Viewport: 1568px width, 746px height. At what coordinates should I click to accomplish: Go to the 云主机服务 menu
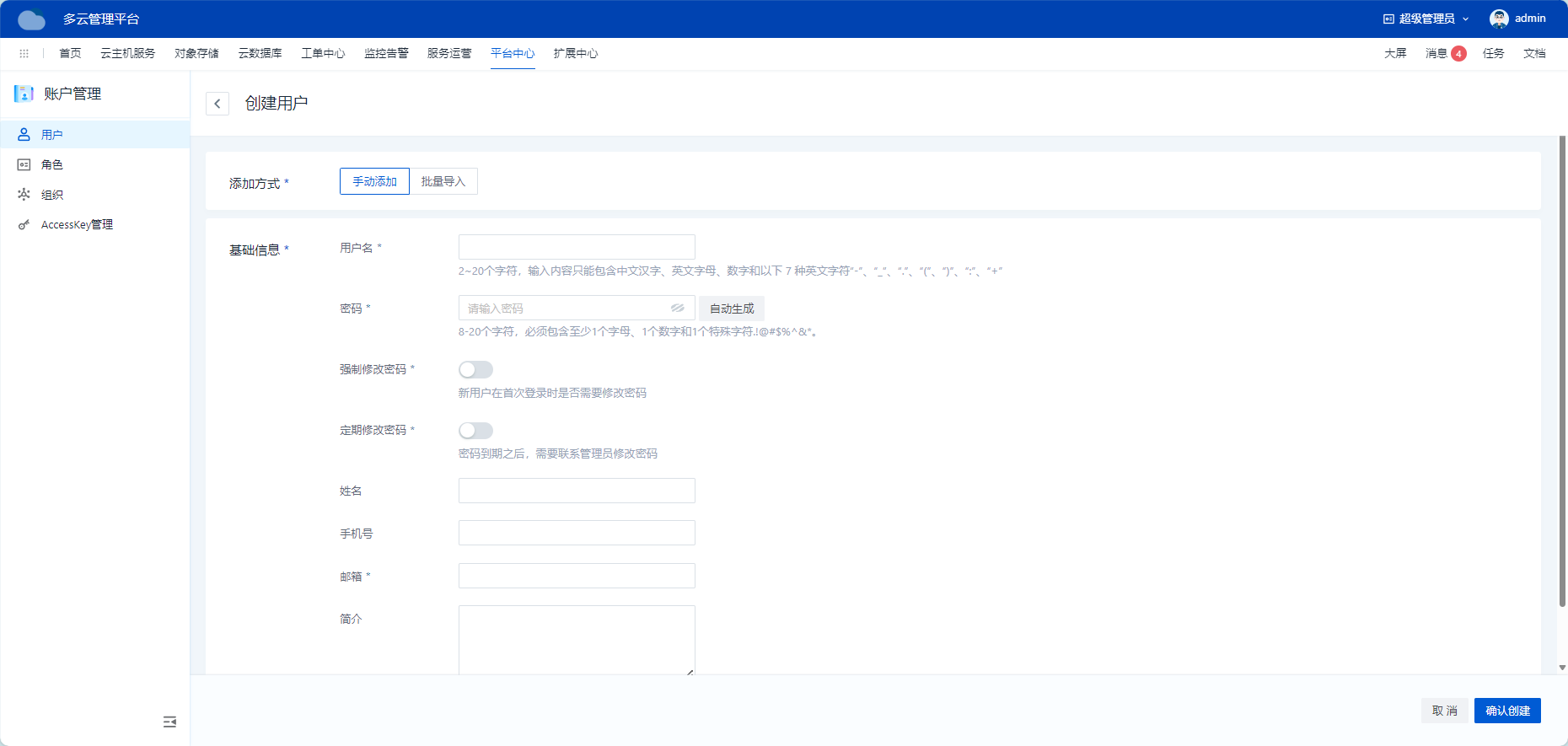(x=128, y=53)
